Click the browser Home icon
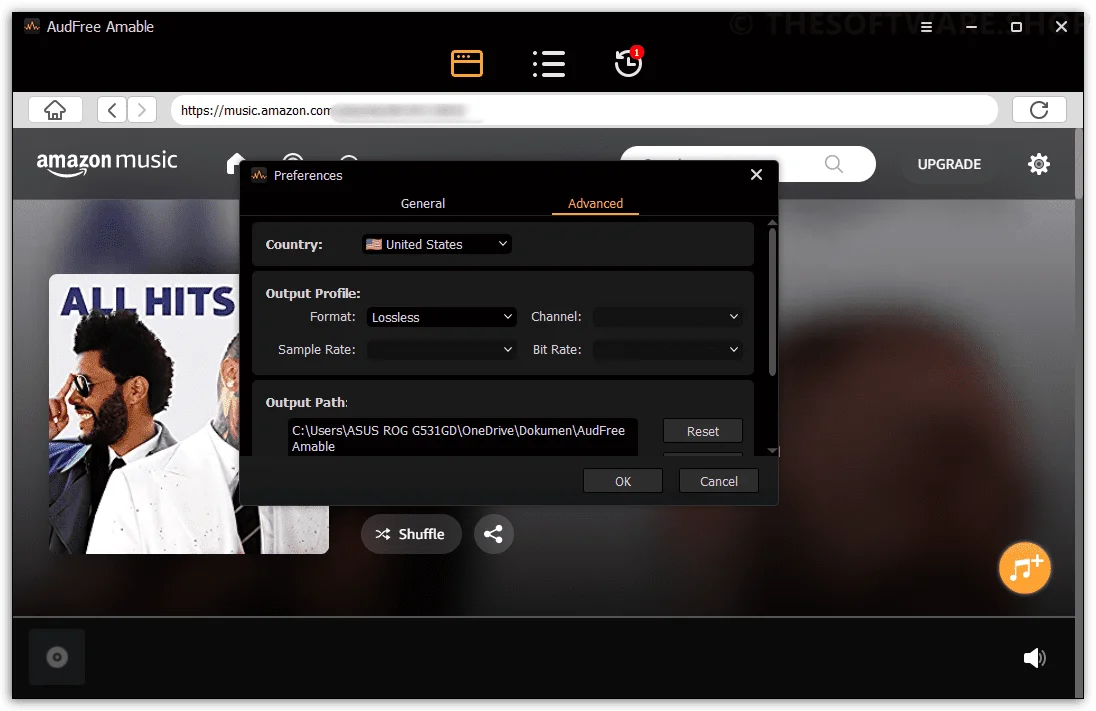 click(55, 110)
